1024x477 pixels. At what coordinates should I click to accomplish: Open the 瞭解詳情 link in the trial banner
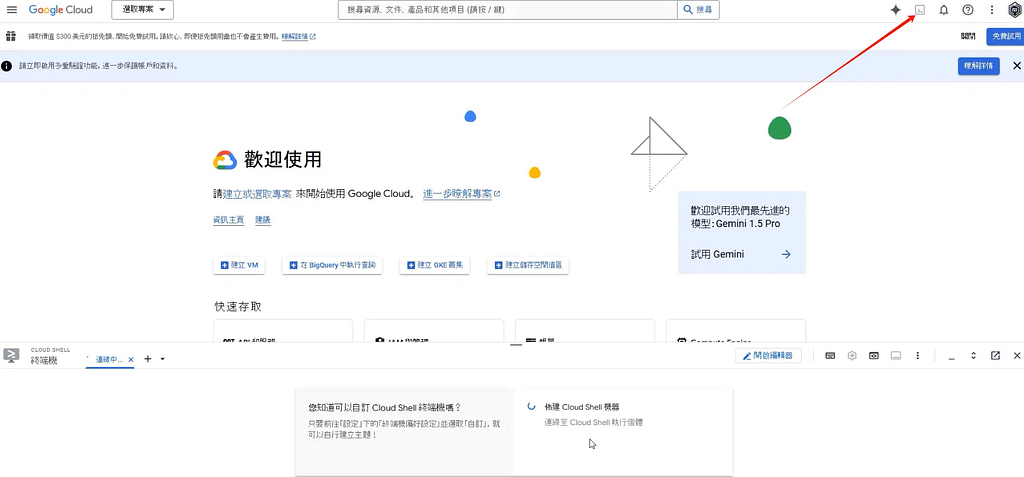299,37
